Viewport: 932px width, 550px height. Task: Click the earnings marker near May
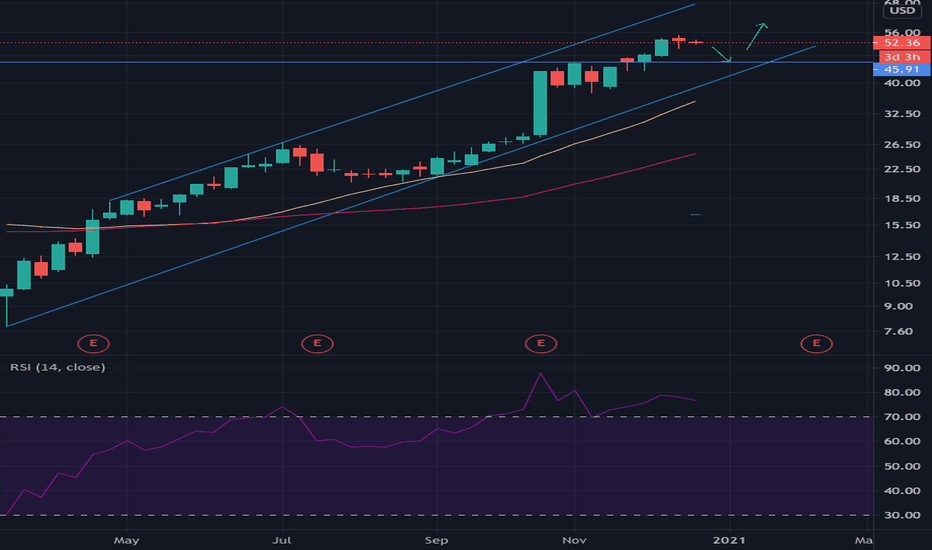(93, 344)
